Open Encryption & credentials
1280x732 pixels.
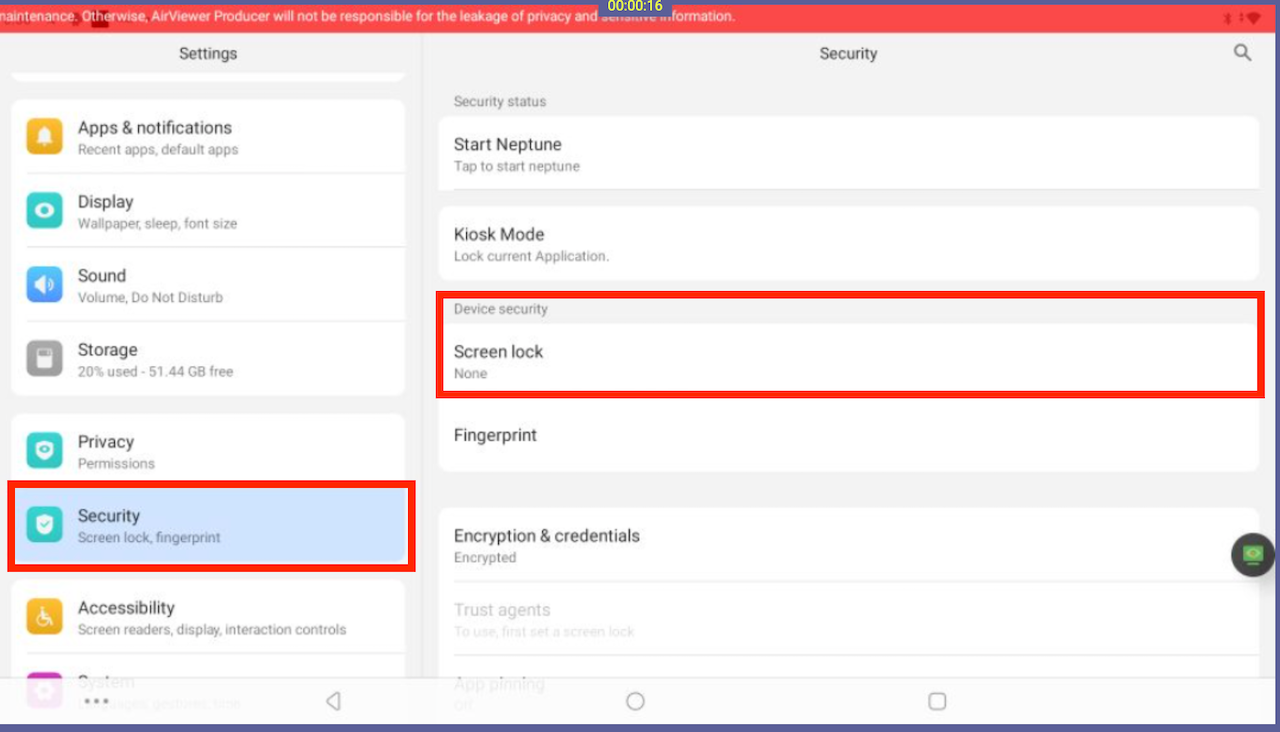coord(848,545)
